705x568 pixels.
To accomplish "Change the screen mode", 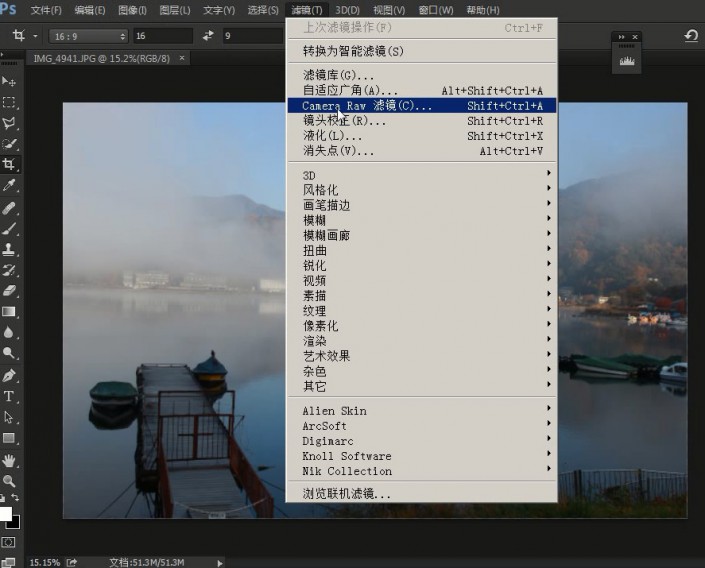I will click(9, 562).
